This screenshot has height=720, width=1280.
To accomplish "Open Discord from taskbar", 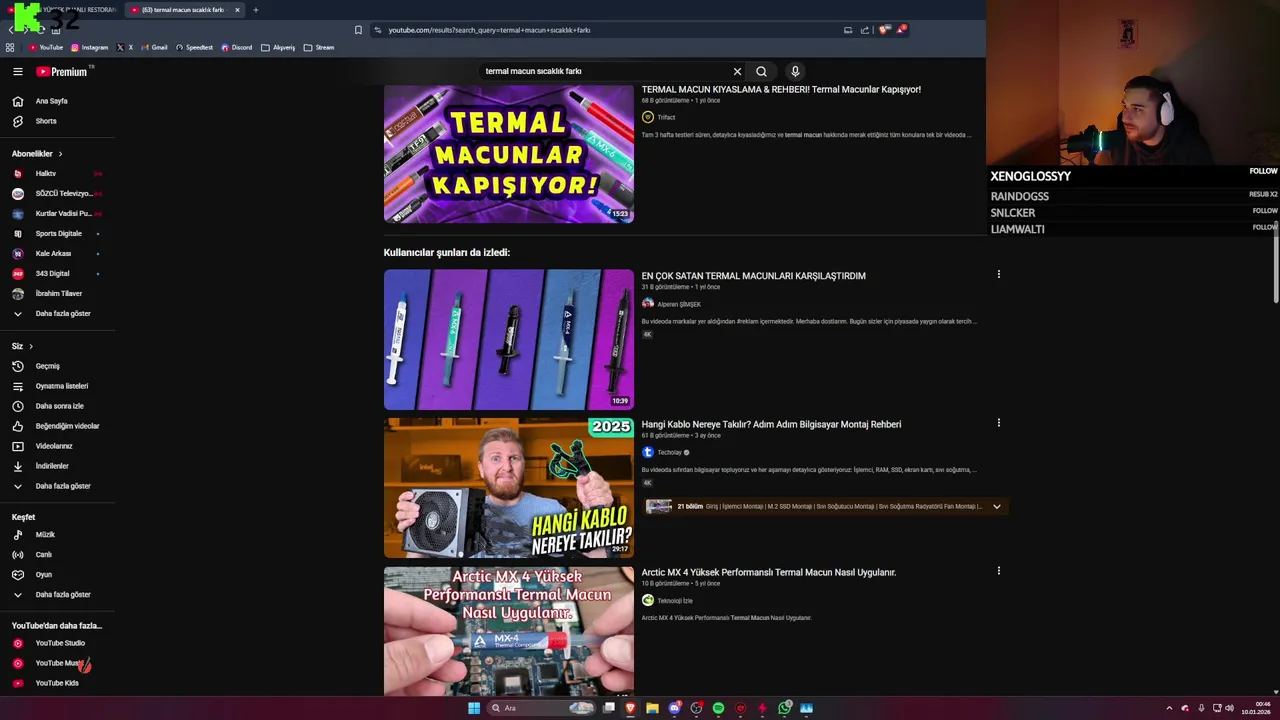I will point(674,708).
